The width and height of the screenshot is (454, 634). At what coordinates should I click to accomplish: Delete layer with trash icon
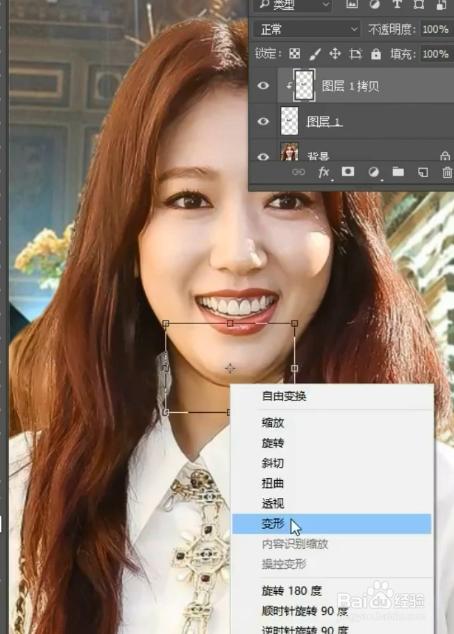(x=448, y=173)
